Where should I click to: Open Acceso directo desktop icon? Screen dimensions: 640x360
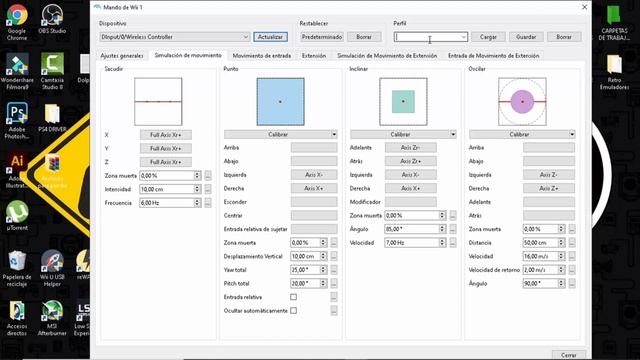(x=17, y=318)
